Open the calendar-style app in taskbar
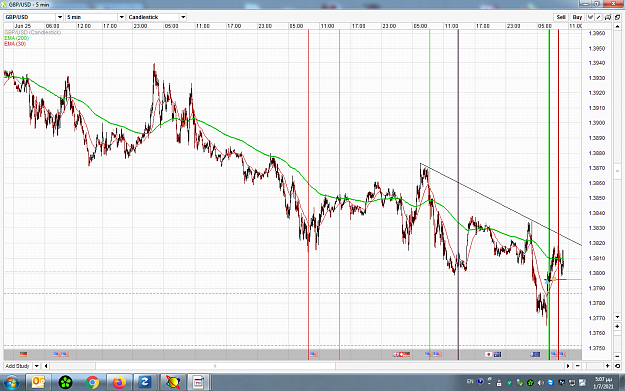This screenshot has height=391, width=625. pos(198,383)
